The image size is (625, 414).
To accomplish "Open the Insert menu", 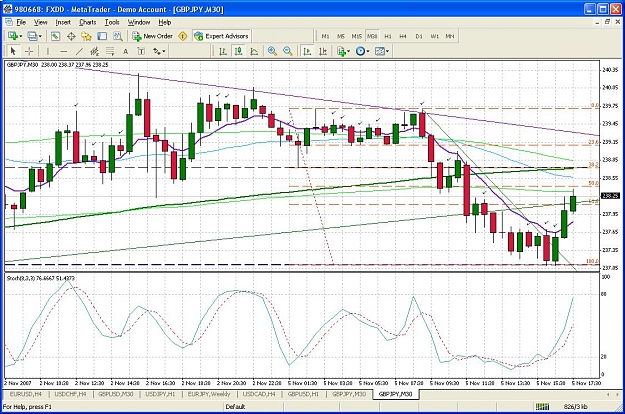I will tap(63, 22).
